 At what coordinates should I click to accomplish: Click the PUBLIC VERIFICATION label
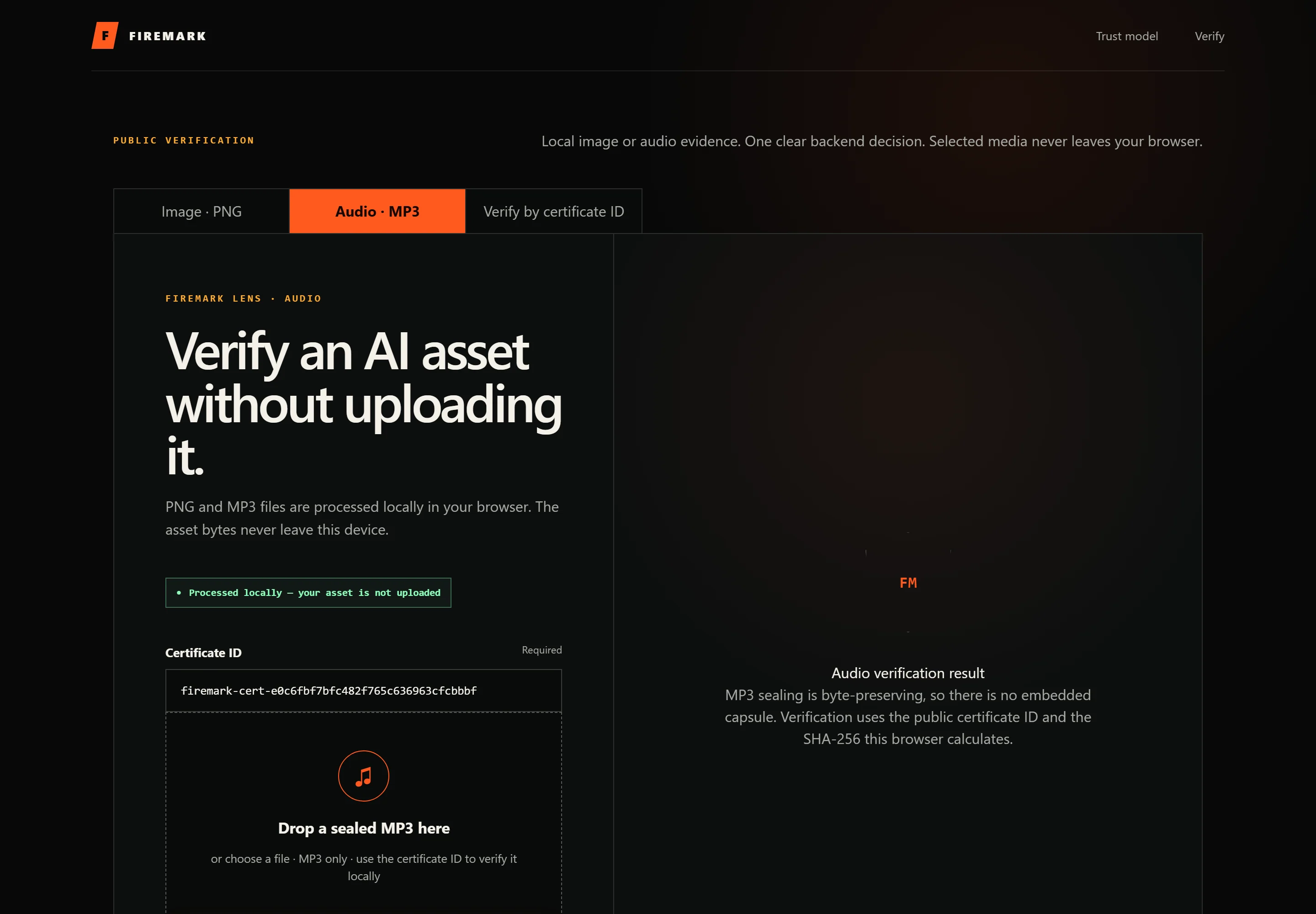click(x=184, y=140)
